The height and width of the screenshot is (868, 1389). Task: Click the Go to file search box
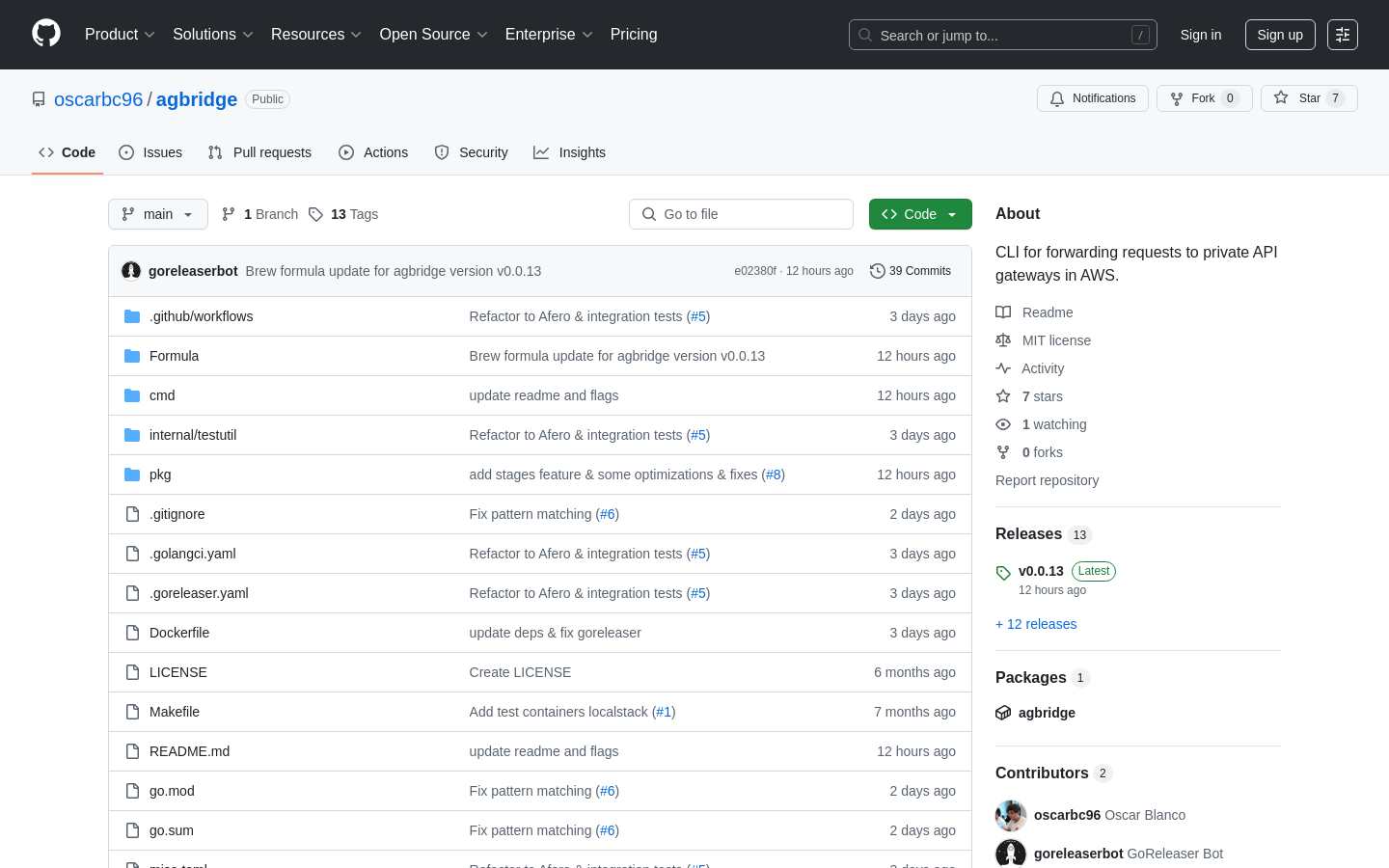741,214
